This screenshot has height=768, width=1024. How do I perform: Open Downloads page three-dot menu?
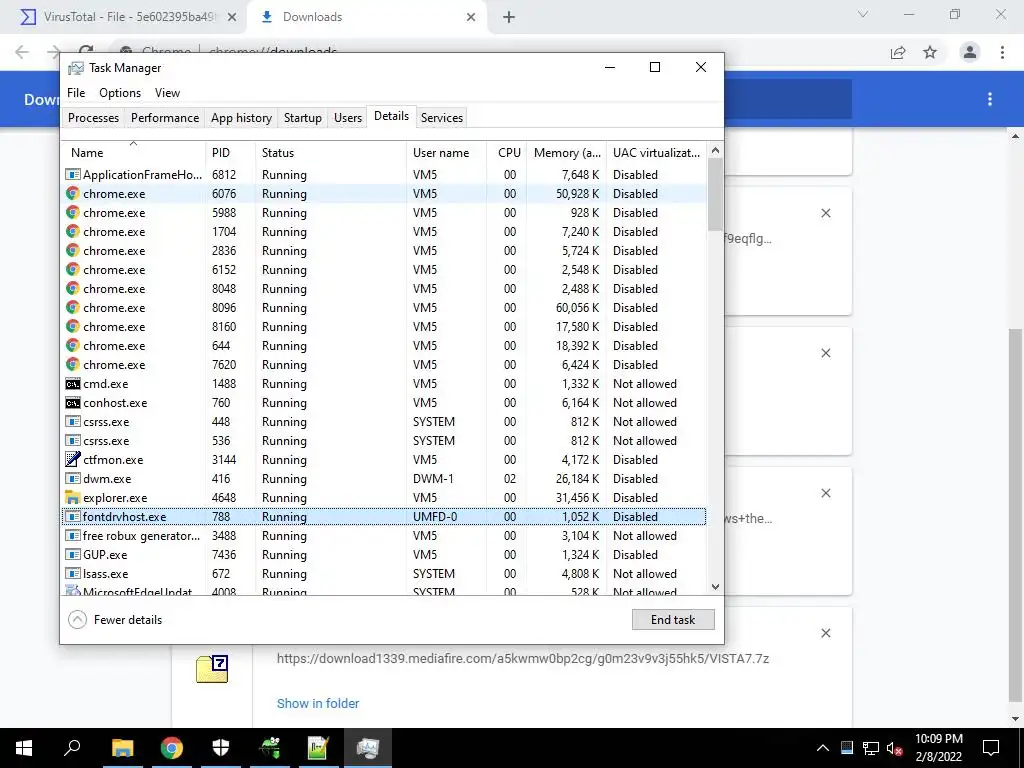(x=990, y=99)
